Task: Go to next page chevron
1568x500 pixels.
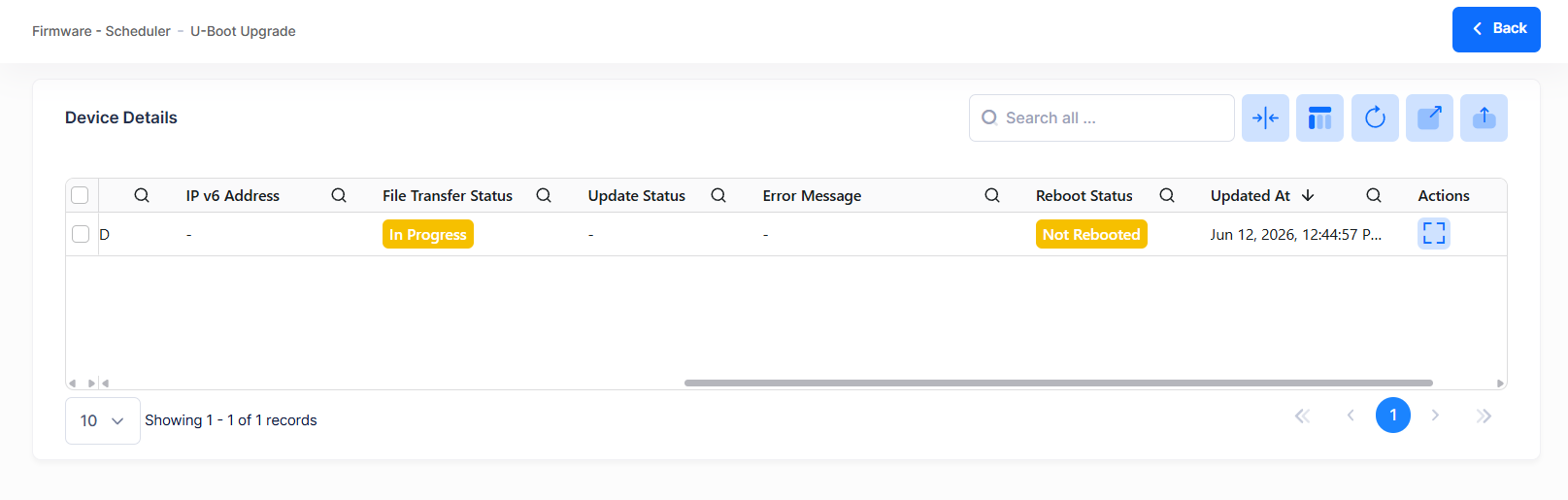Action: [x=1435, y=416]
